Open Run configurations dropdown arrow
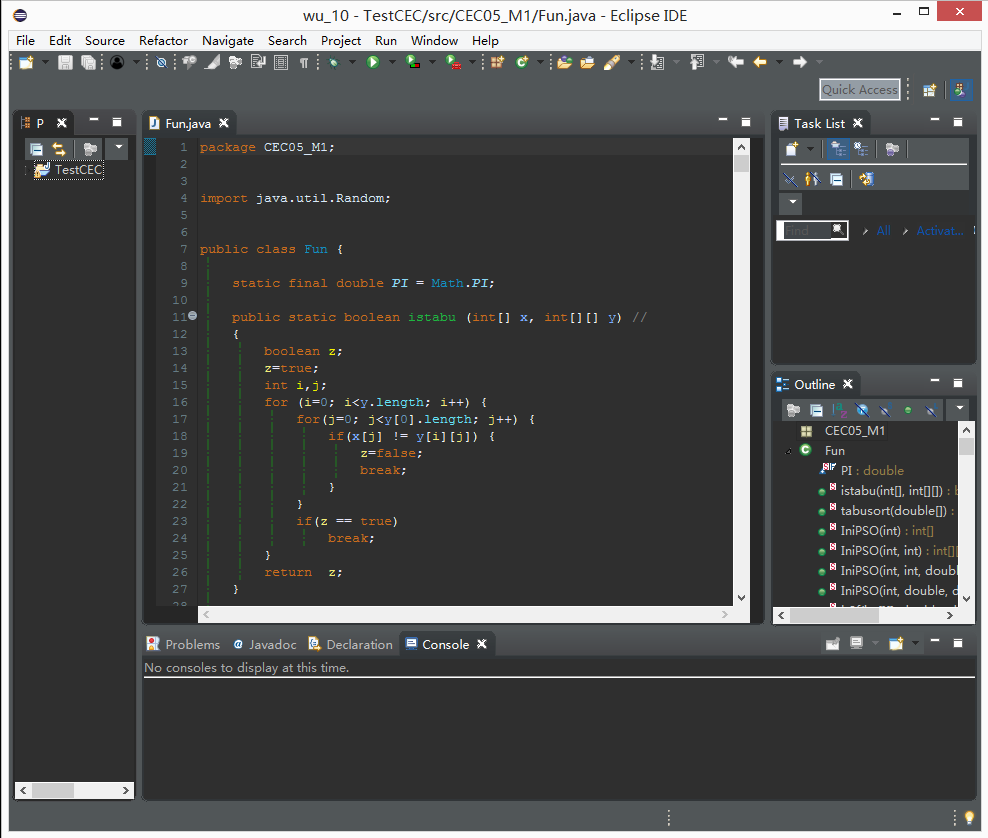 pyautogui.click(x=392, y=62)
